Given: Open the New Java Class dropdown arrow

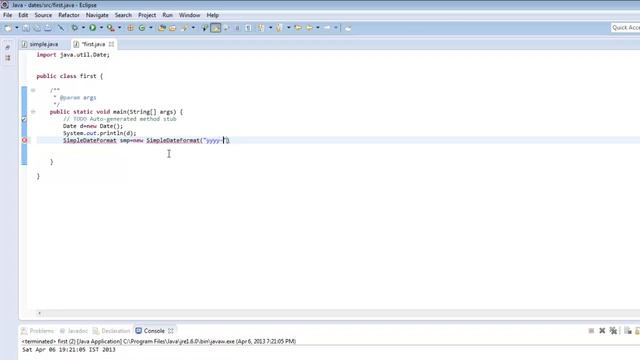Looking at the screenshot, I should tap(151, 28).
